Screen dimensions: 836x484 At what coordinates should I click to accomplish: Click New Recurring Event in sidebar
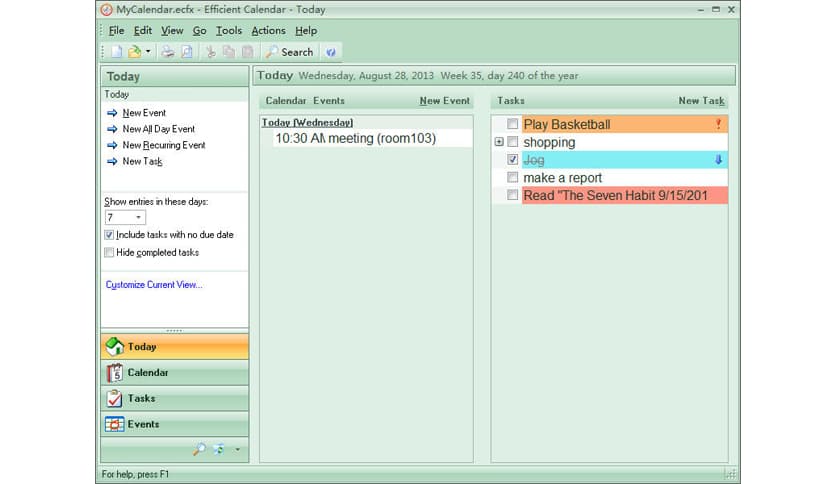[164, 145]
